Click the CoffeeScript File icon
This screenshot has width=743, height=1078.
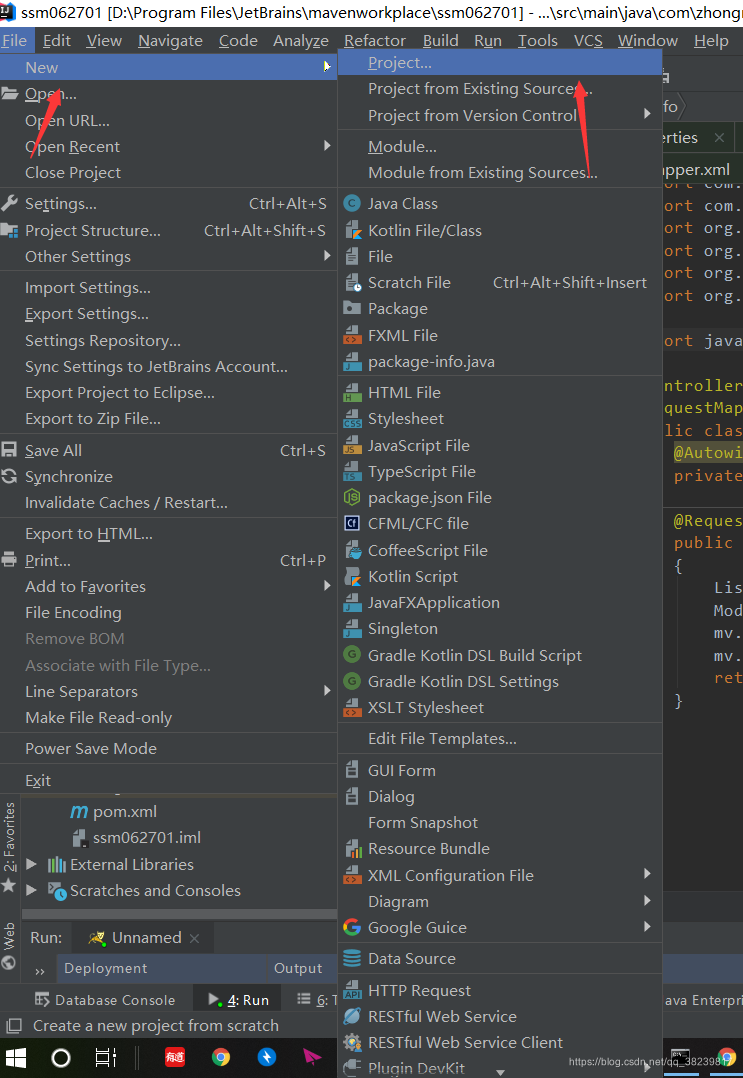[x=352, y=551]
